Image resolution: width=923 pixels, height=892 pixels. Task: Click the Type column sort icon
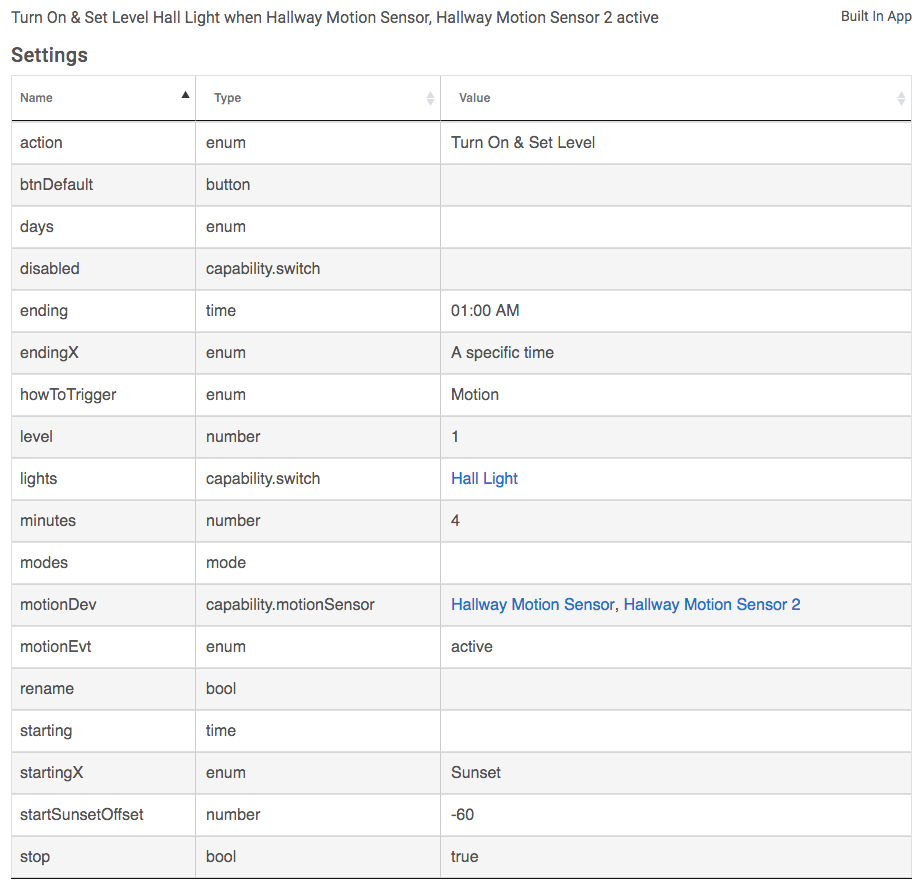pyautogui.click(x=430, y=98)
